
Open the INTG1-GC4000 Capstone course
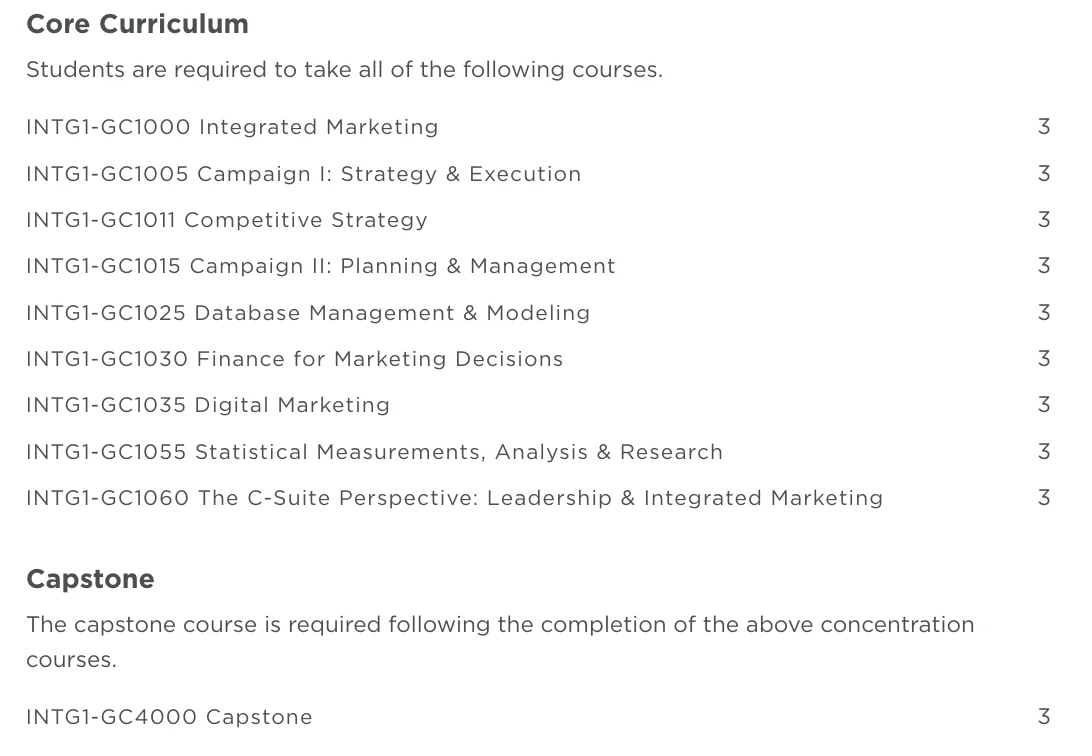(x=169, y=717)
